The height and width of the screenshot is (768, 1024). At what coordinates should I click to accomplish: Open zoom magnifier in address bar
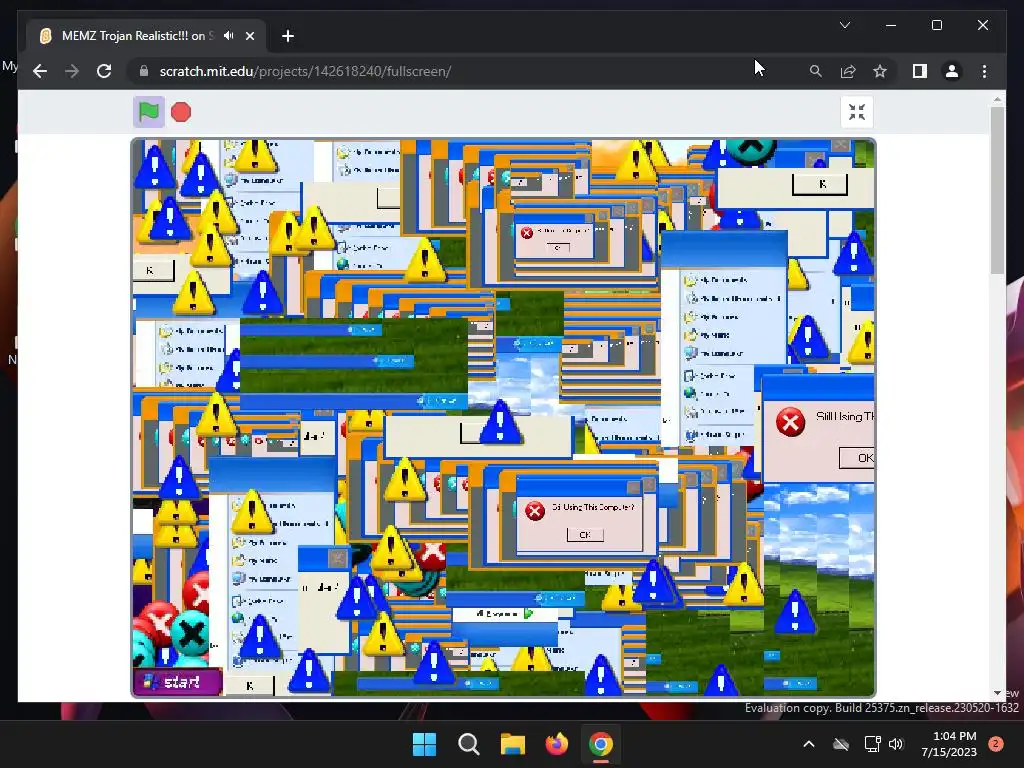point(816,71)
